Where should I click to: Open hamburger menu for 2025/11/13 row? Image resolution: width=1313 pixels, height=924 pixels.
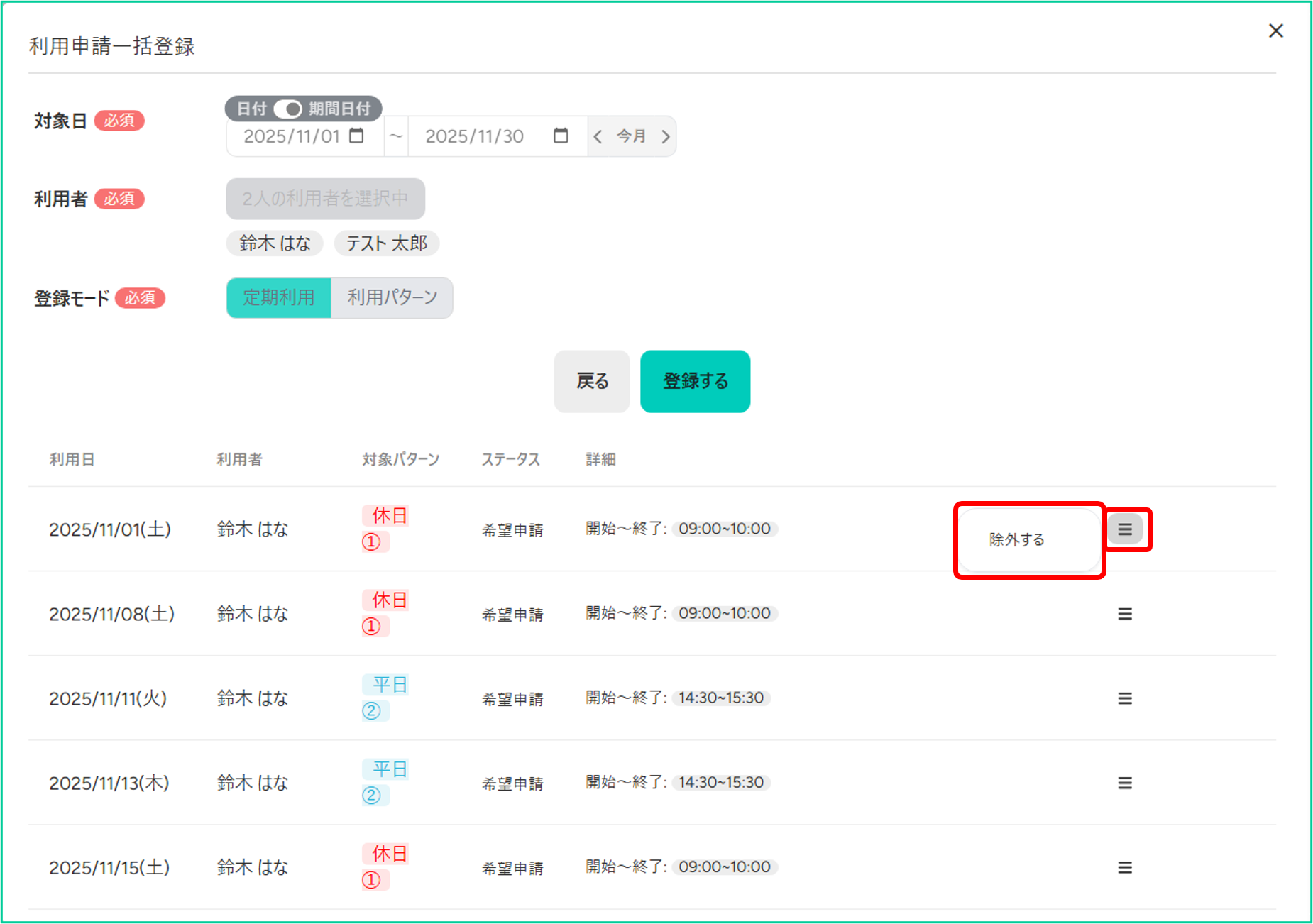1125,783
